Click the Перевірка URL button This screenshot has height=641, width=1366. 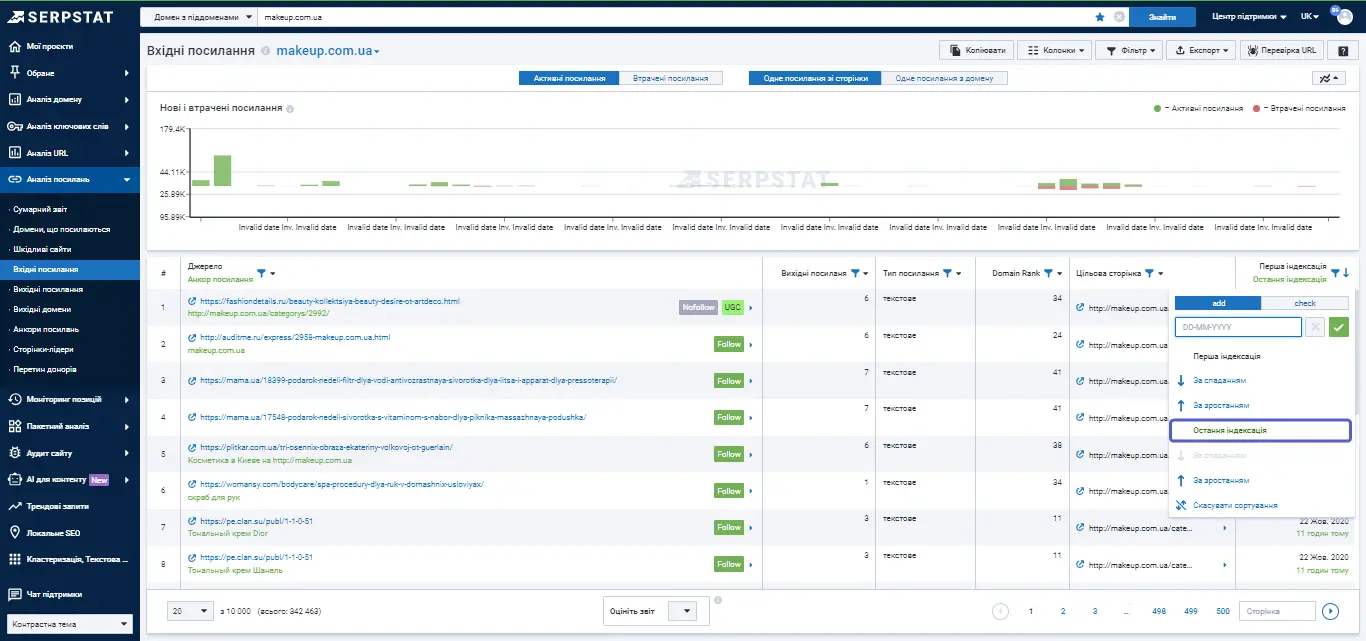1282,50
